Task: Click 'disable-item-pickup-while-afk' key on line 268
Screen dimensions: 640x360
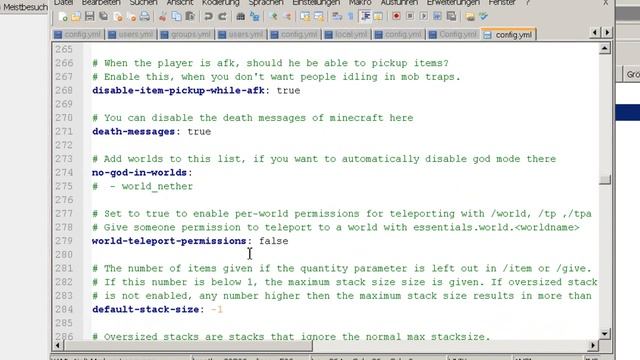Action: [178, 91]
